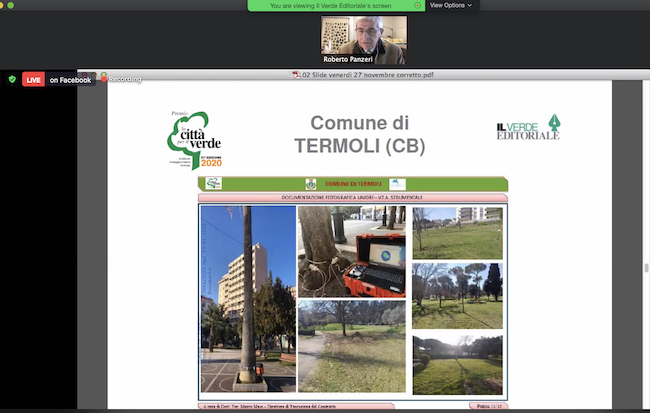Click the Termoli coat of arms icon

(x=310, y=184)
